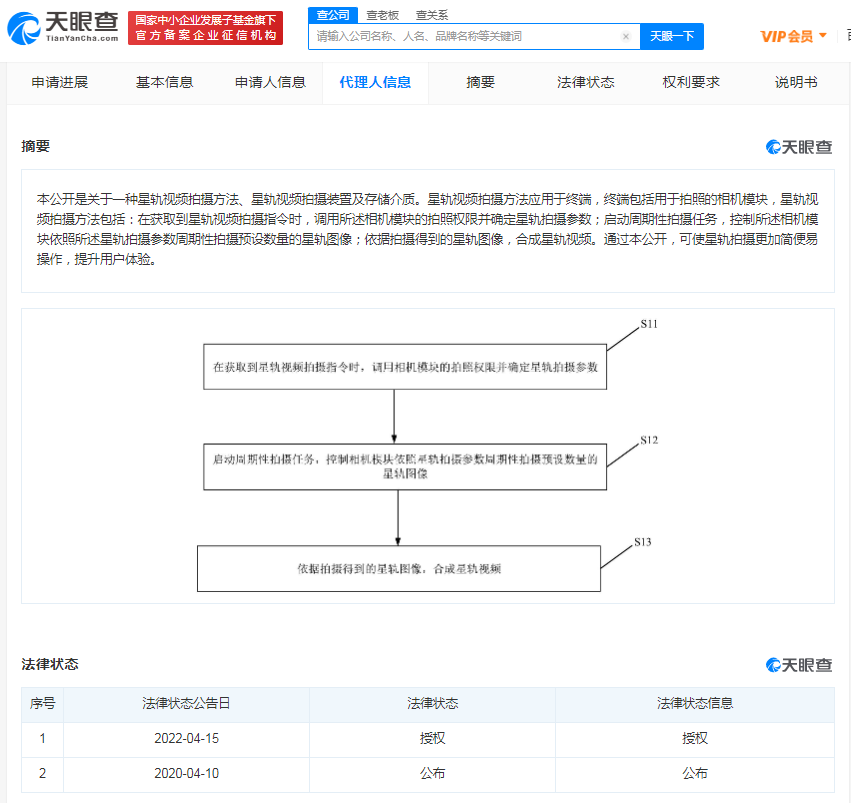Click the 2022-04-15 date cell
This screenshot has height=803, width=851.
point(186,738)
